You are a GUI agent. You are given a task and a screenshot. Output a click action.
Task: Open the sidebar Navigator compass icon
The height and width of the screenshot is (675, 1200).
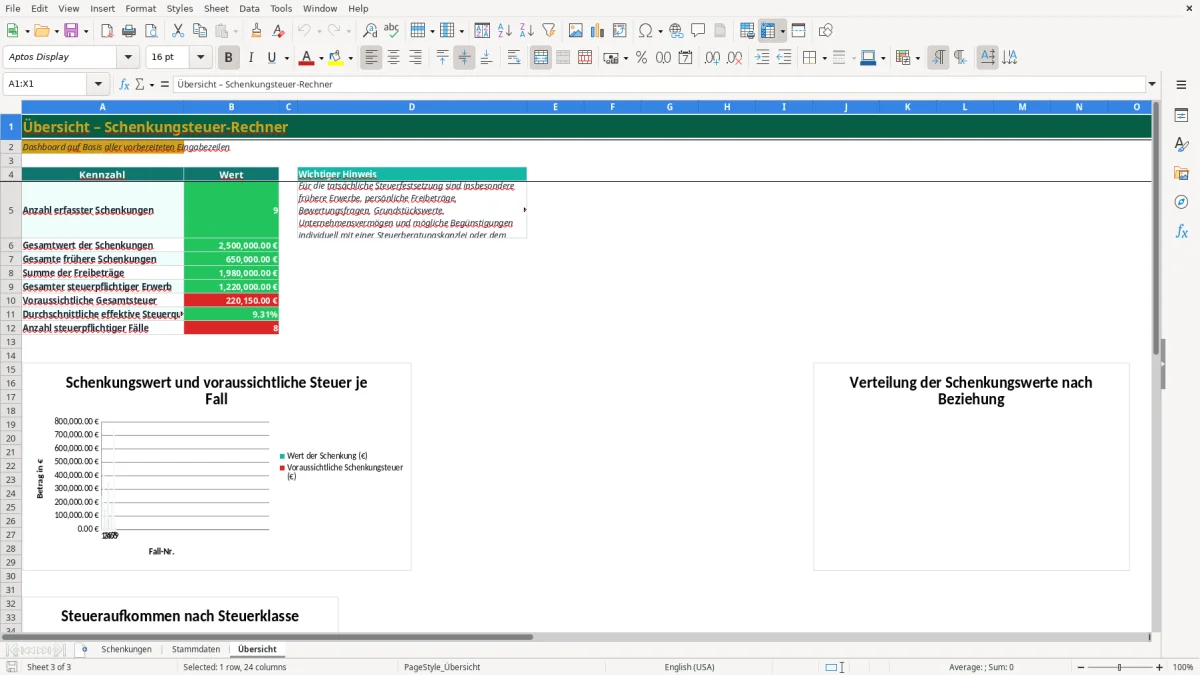coord(1181,203)
